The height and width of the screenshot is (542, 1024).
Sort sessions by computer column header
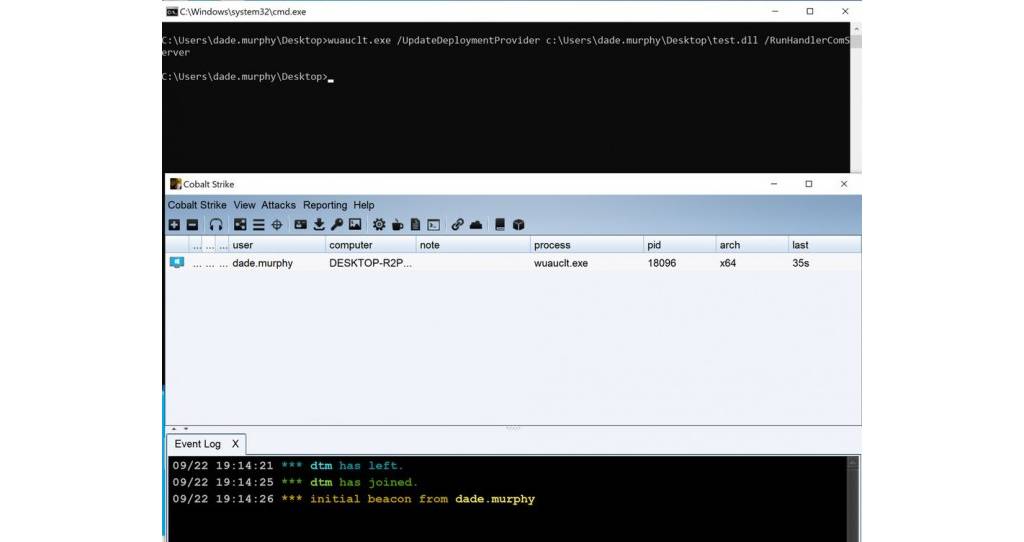tap(370, 245)
